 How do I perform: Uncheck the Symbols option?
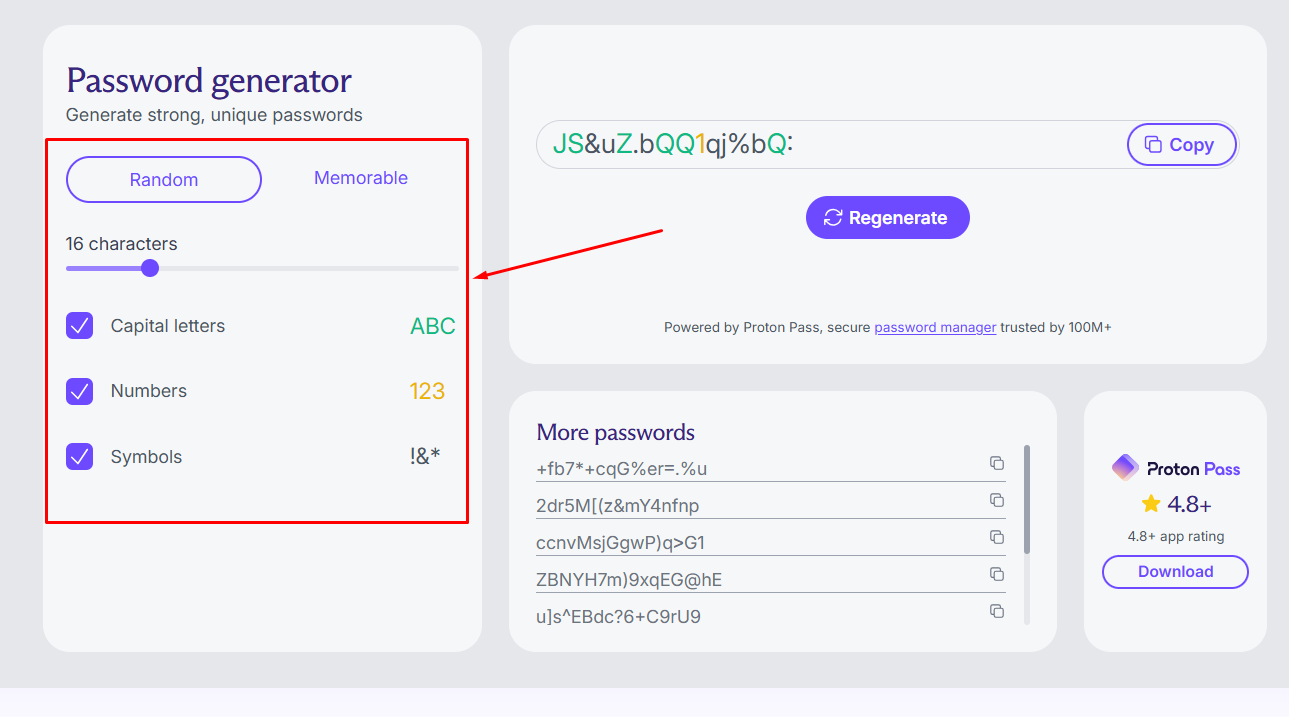point(79,457)
